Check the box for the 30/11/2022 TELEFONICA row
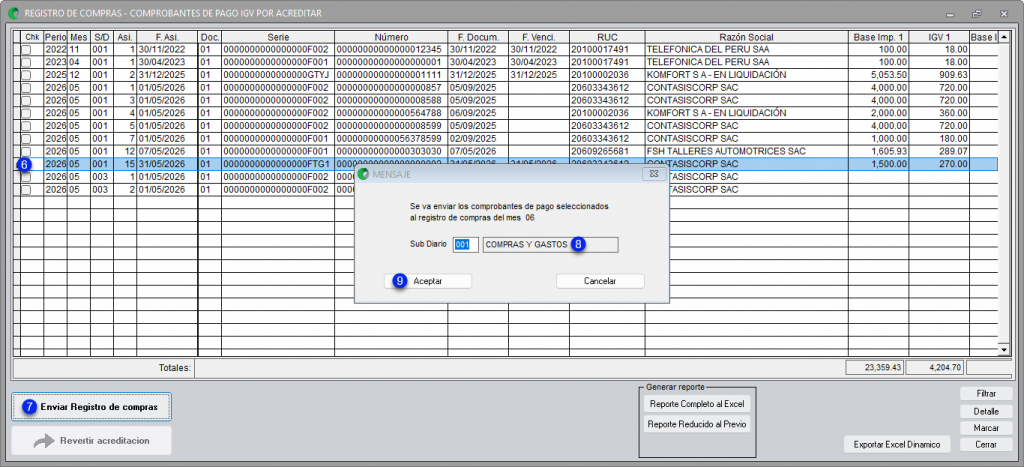 pos(26,50)
